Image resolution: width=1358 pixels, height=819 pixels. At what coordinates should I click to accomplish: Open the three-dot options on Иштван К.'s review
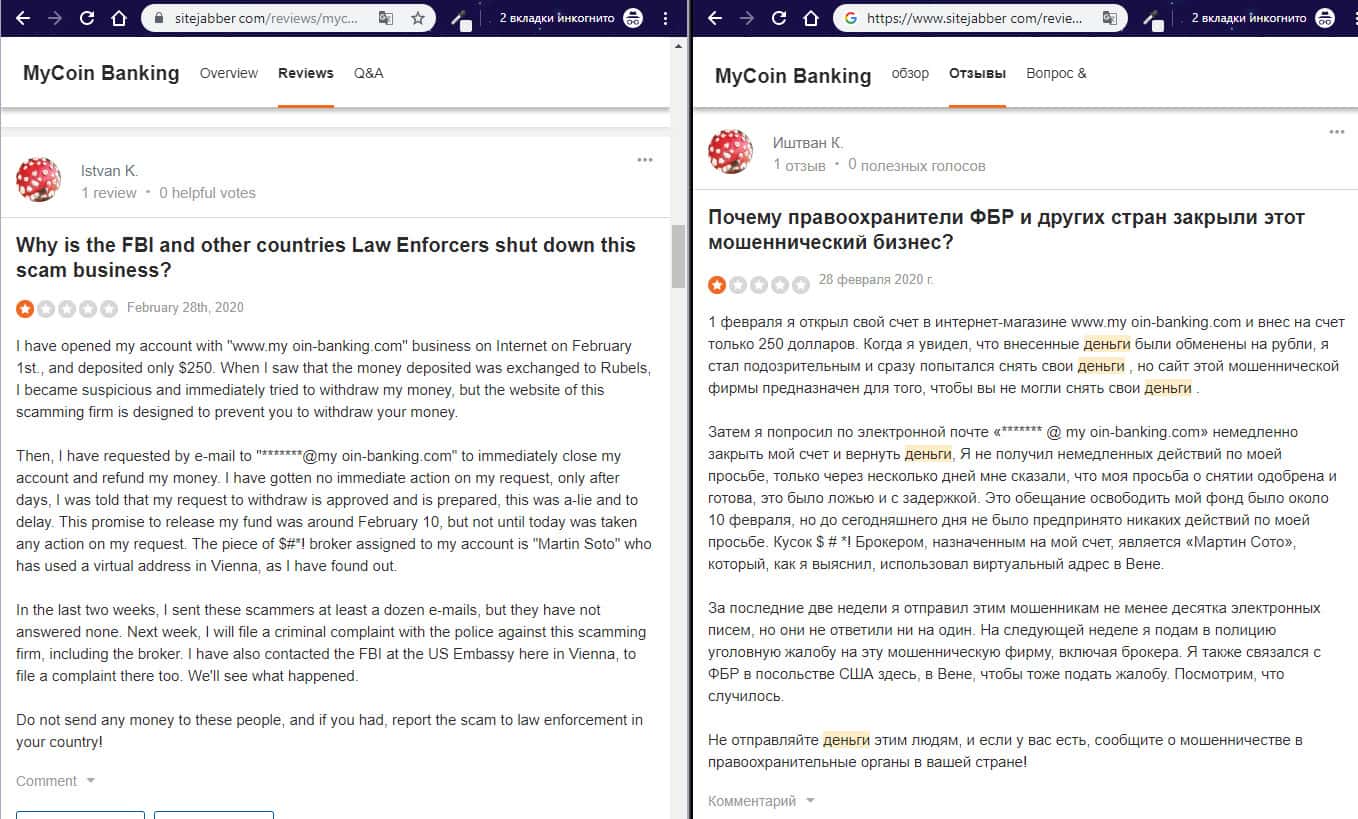point(1337,132)
